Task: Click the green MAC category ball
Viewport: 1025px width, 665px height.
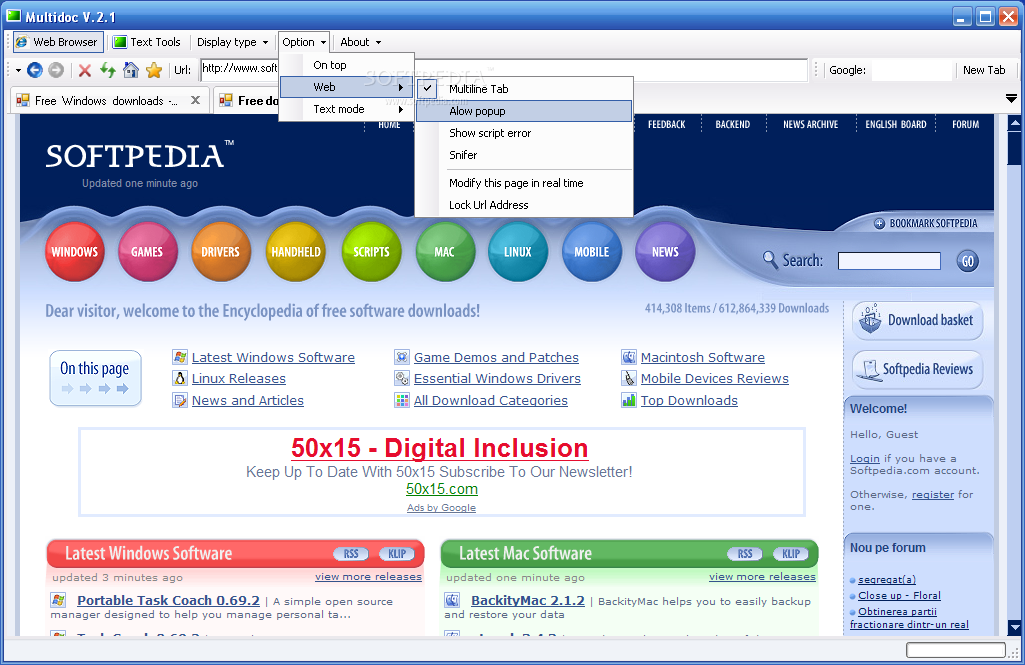Action: click(x=445, y=252)
